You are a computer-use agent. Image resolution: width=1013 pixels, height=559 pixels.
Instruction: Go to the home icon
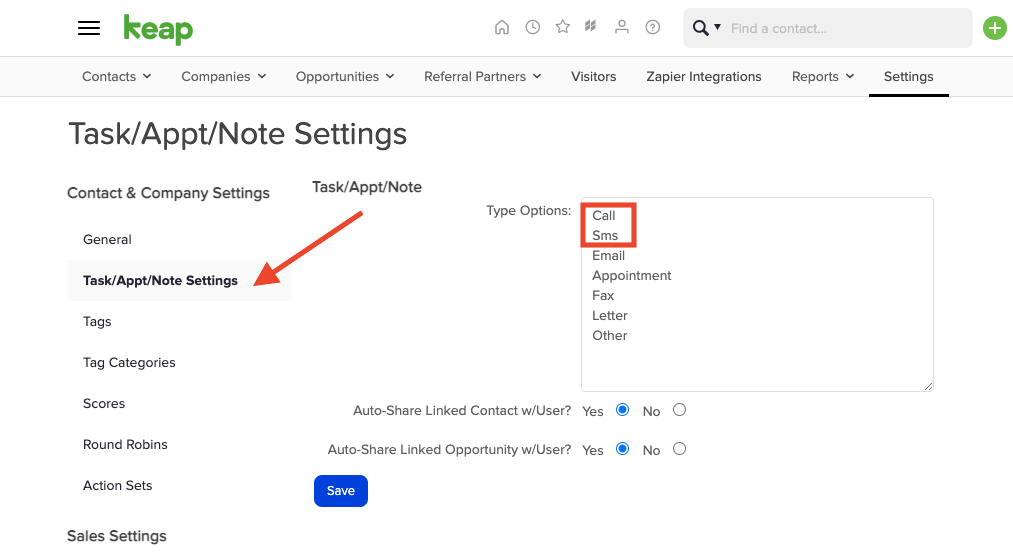click(x=502, y=27)
